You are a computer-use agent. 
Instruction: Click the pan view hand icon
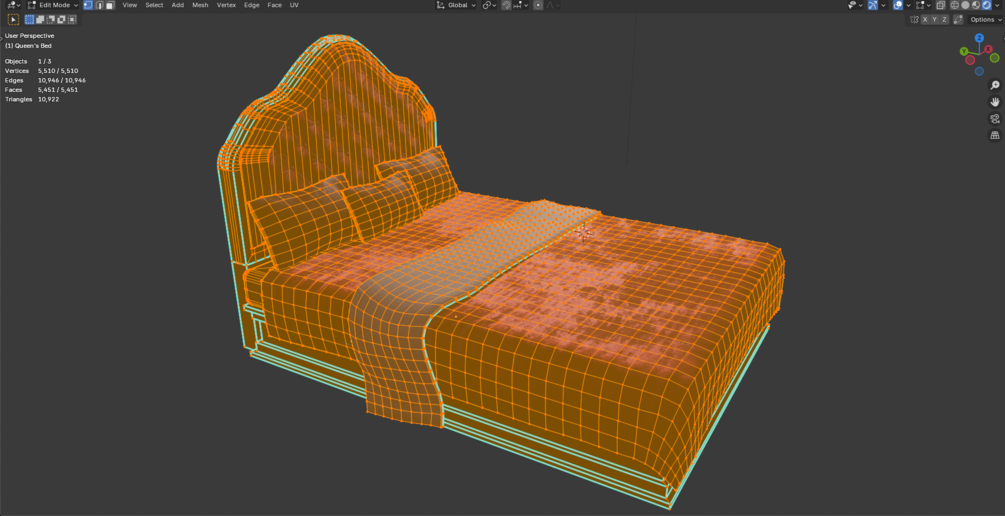coord(995,102)
